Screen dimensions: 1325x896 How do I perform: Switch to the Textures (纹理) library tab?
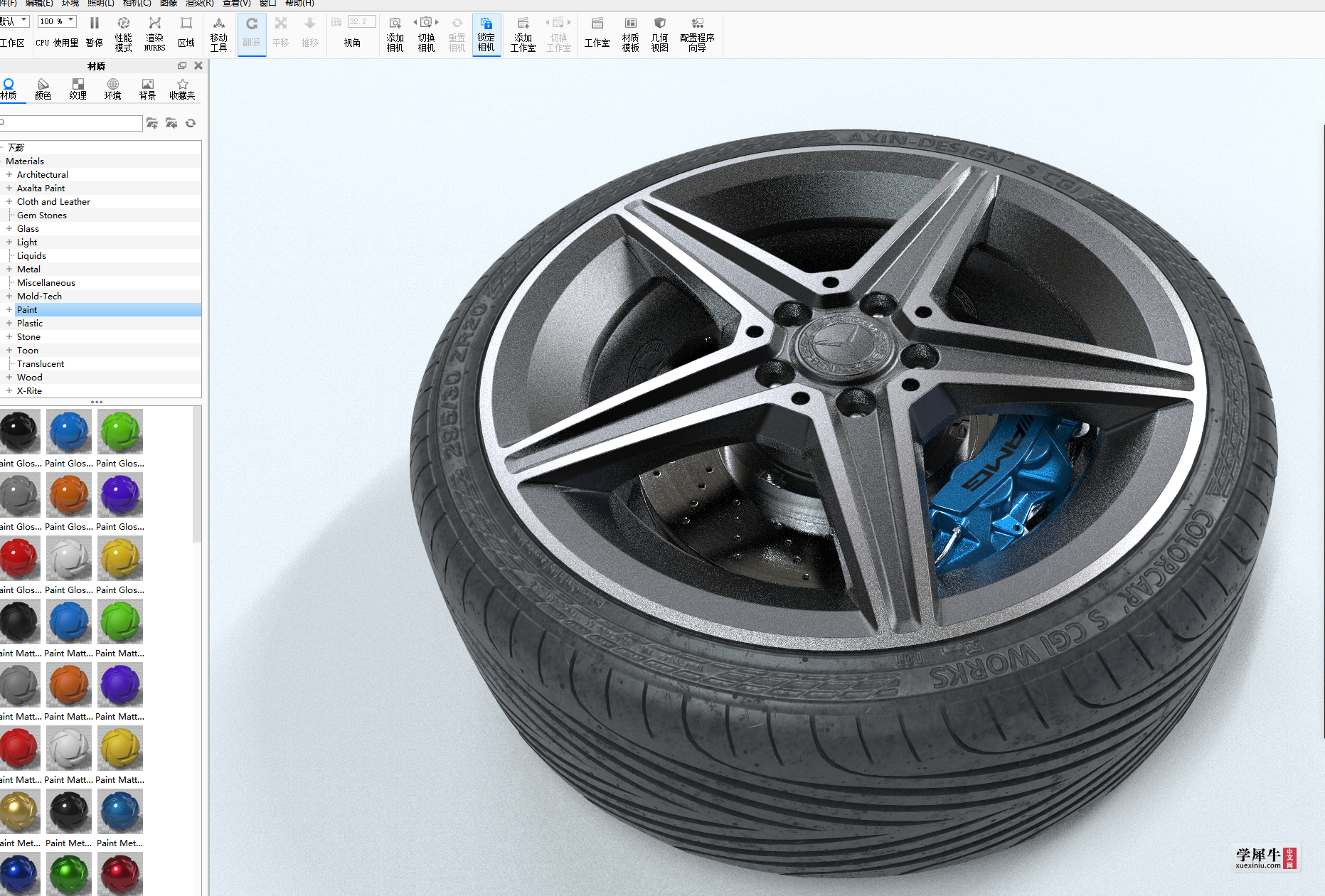point(78,89)
